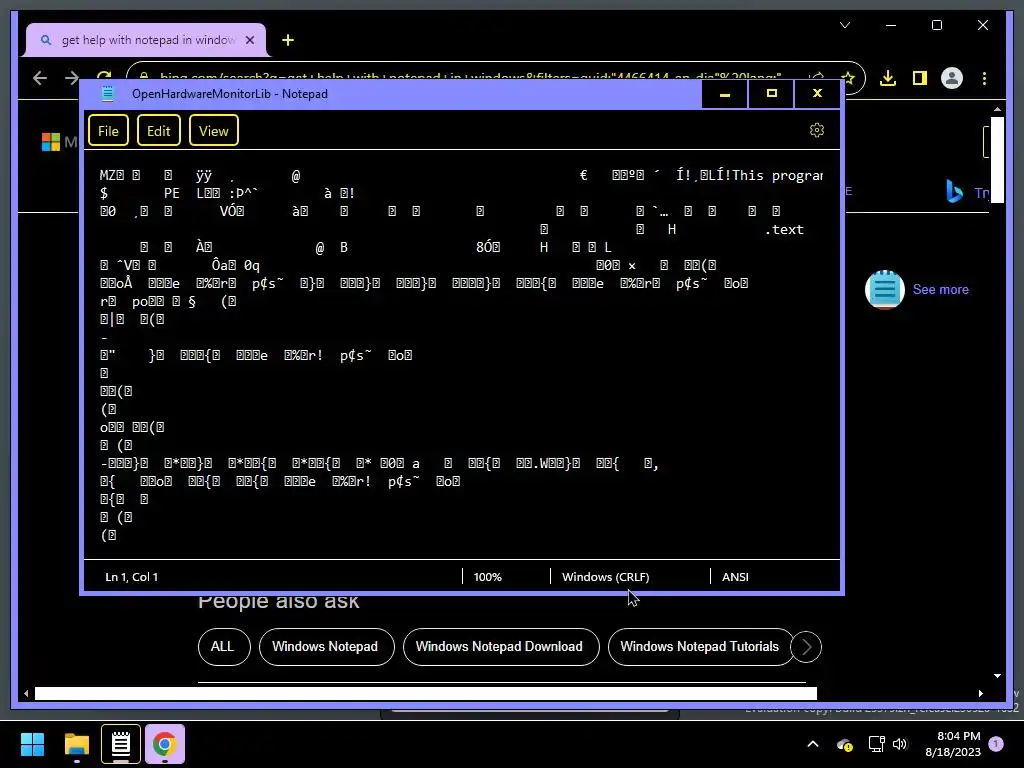
Task: Open the Windows Start menu
Action: point(32,744)
